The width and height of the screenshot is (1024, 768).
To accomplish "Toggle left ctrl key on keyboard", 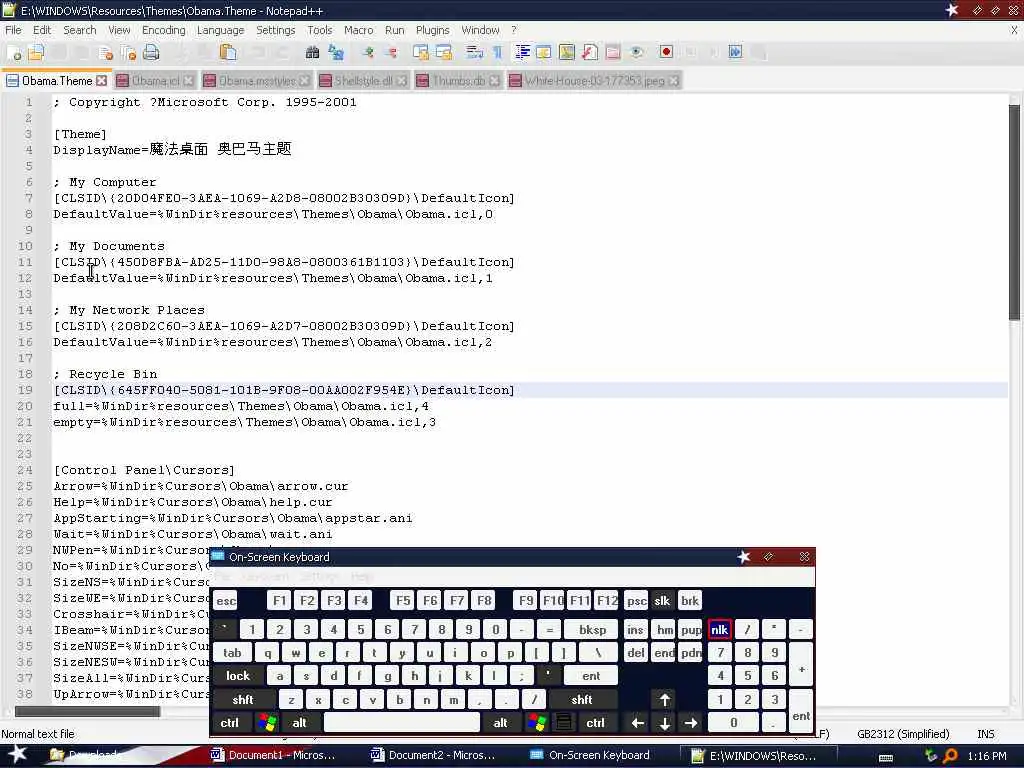I will click(230, 722).
